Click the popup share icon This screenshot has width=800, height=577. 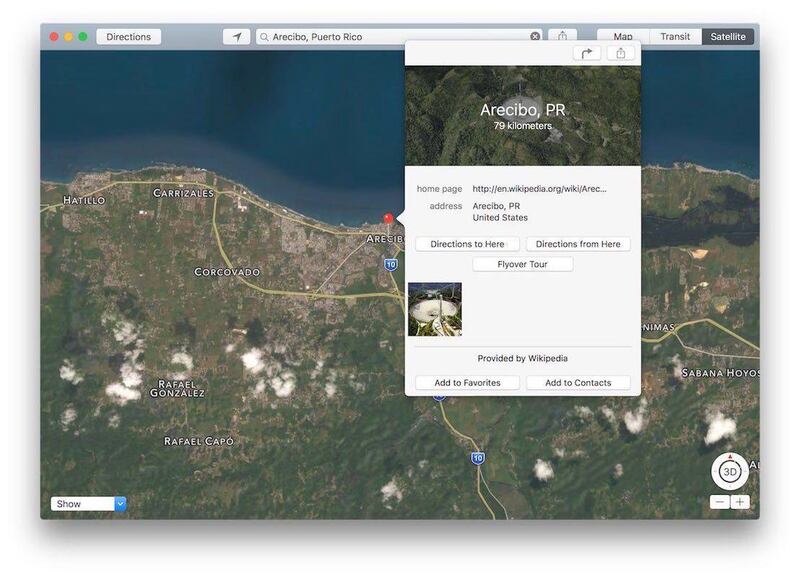[621, 53]
